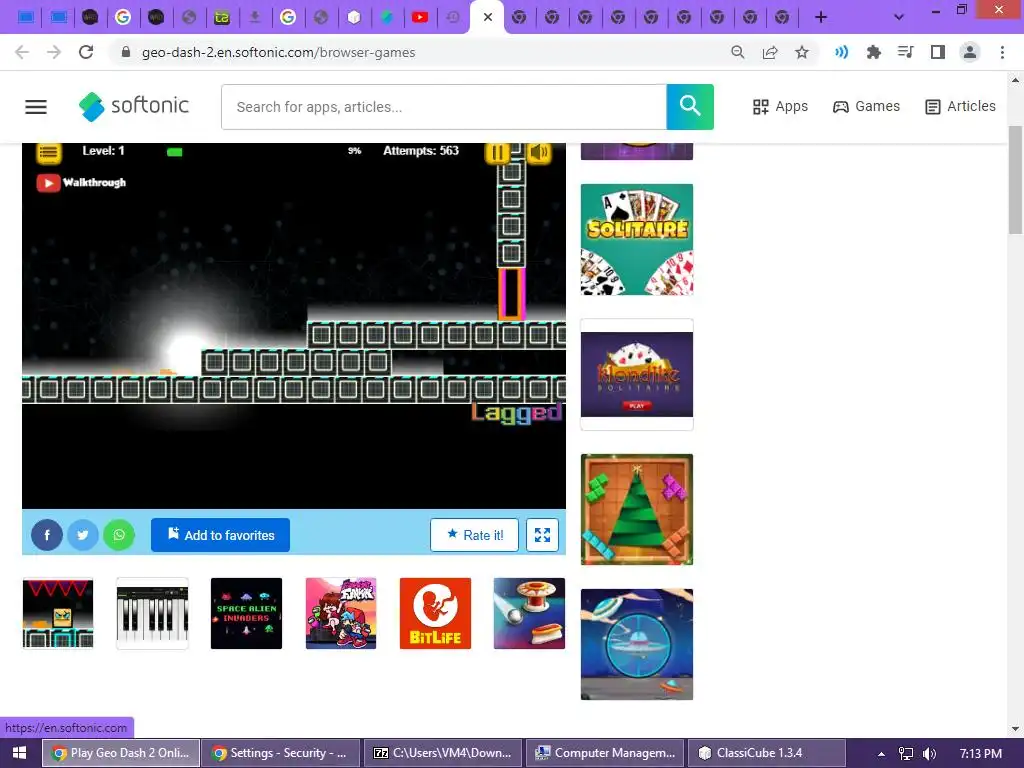Open the Apps section

[x=780, y=106]
